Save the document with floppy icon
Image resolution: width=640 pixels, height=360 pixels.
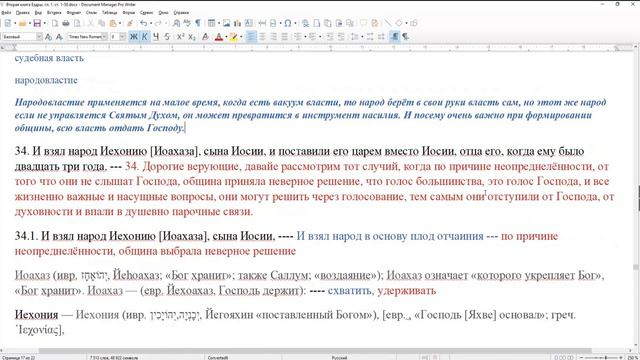[37, 23]
